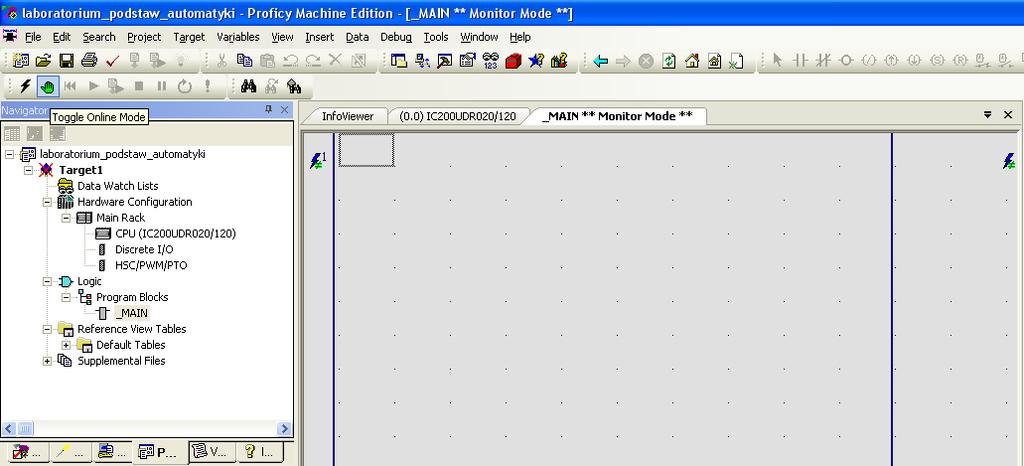Click the circular Reset arrow icon in run toolbar
The height and width of the screenshot is (466, 1024).
(x=185, y=85)
